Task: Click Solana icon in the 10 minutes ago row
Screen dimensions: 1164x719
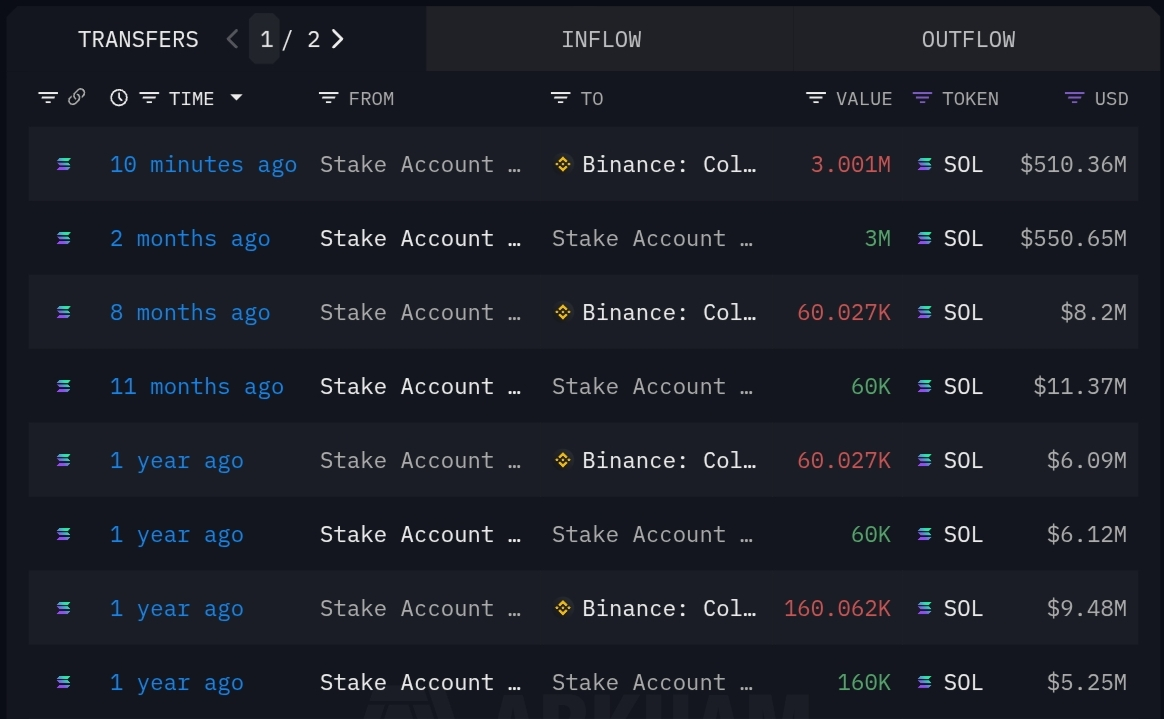Action: coord(64,164)
